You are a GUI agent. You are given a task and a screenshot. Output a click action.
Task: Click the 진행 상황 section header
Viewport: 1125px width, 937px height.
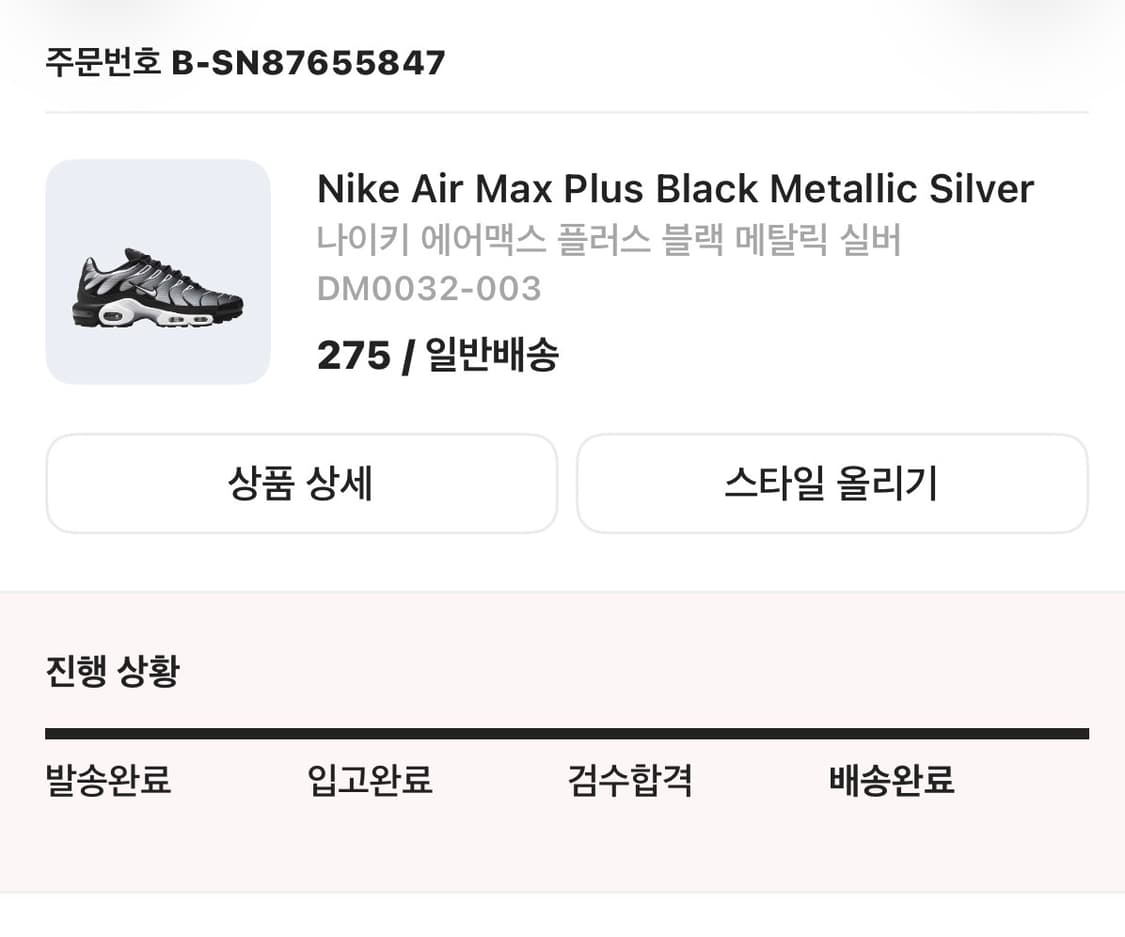111,671
